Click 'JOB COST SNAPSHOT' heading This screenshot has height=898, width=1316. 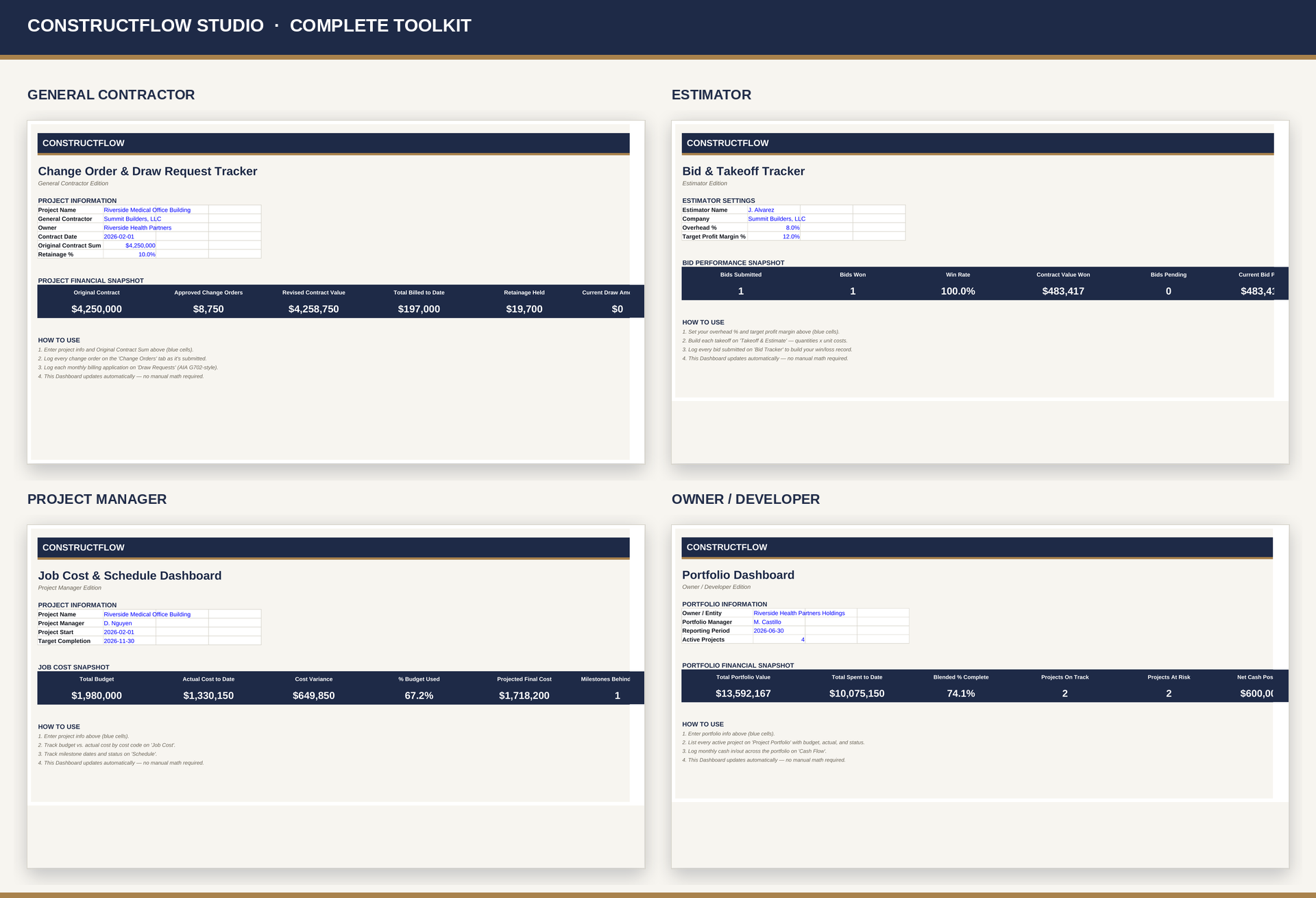tap(74, 667)
